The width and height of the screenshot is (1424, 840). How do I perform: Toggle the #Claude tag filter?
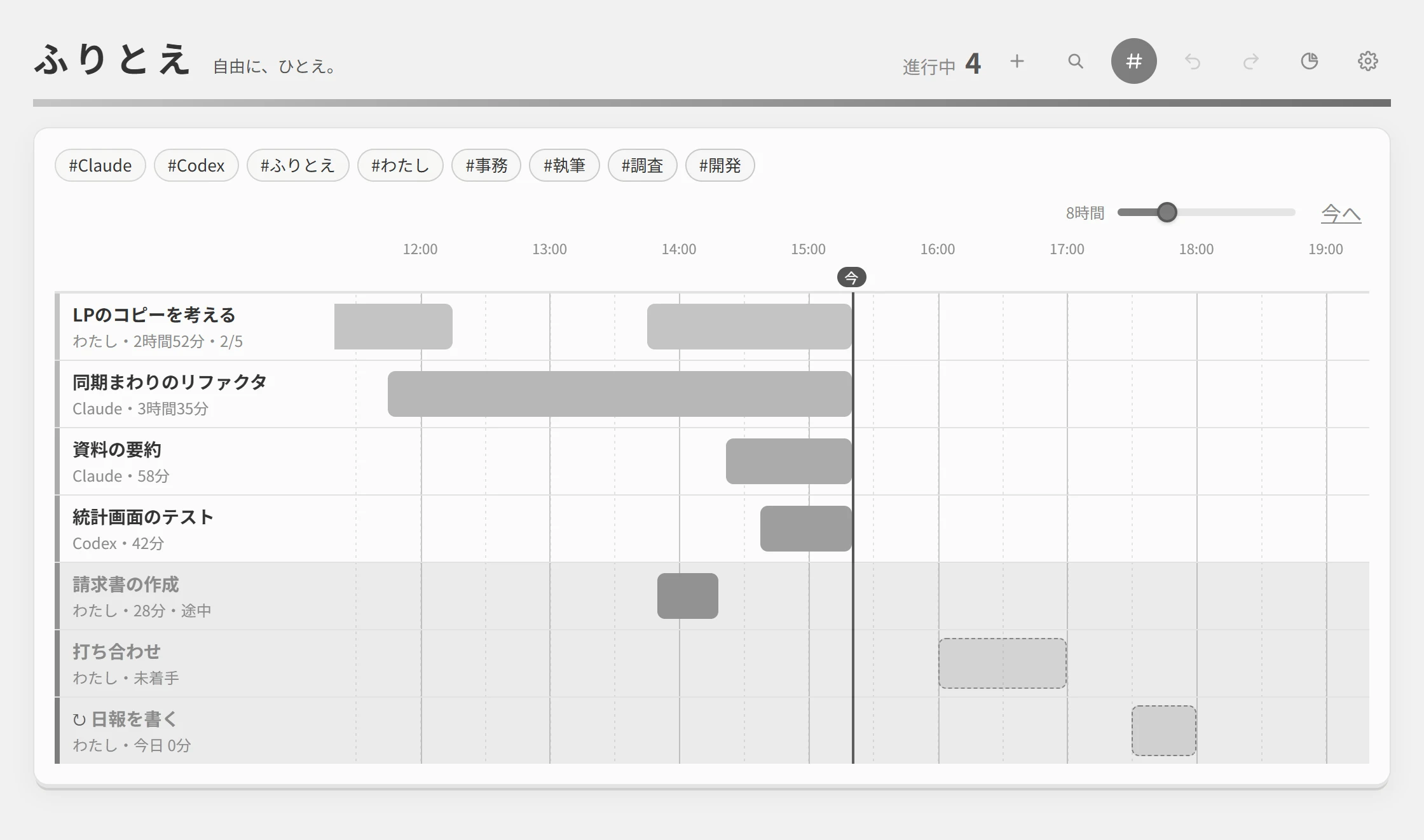pyautogui.click(x=100, y=165)
